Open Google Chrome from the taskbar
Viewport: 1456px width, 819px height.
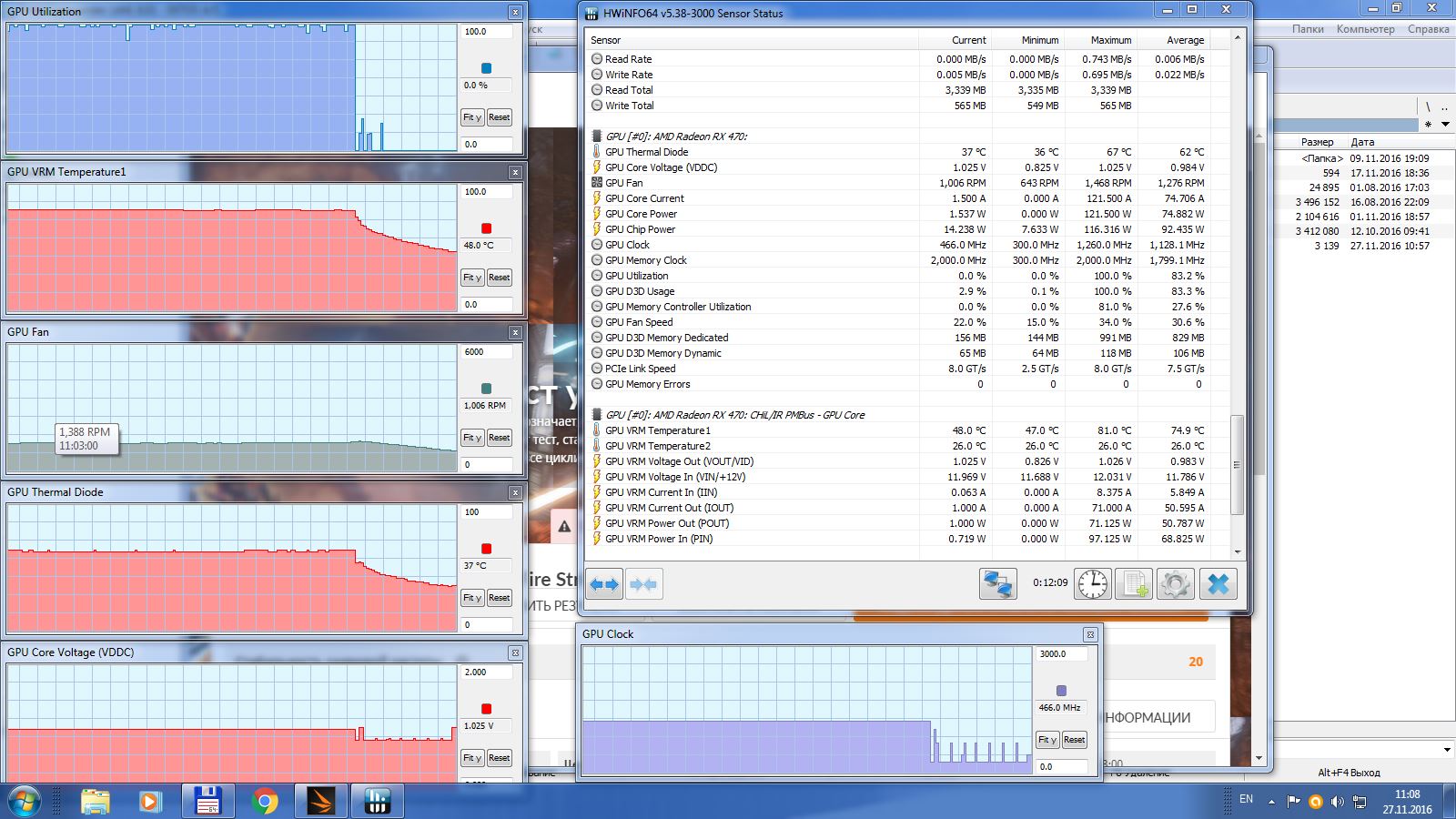point(265,802)
